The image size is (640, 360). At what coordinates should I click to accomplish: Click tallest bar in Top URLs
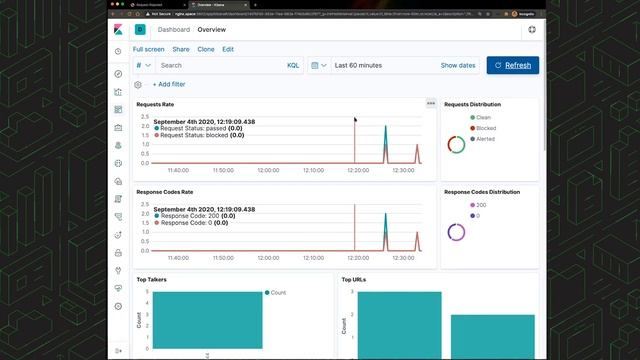[x=400, y=325]
